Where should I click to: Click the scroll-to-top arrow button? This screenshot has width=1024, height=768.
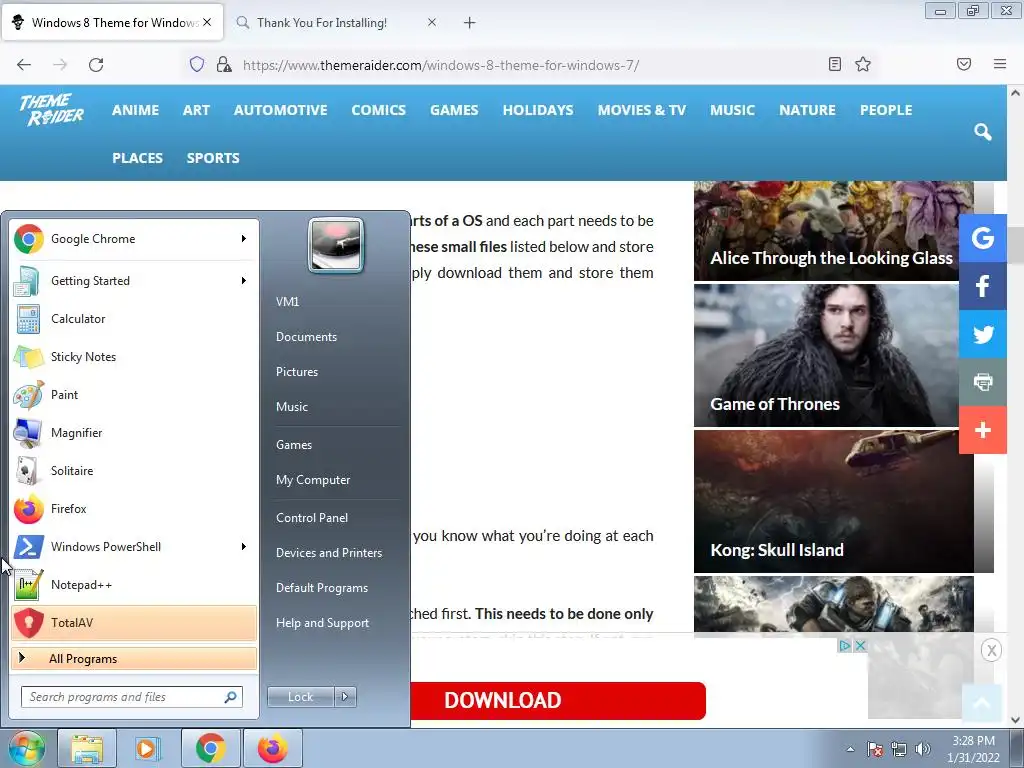[982, 703]
